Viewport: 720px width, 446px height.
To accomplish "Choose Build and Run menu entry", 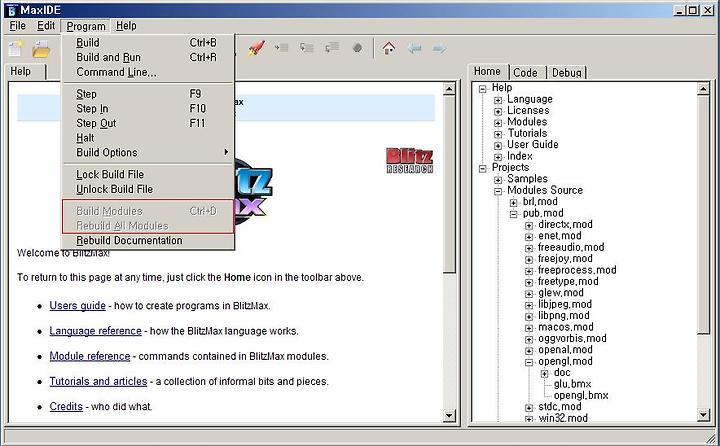I will (148, 57).
